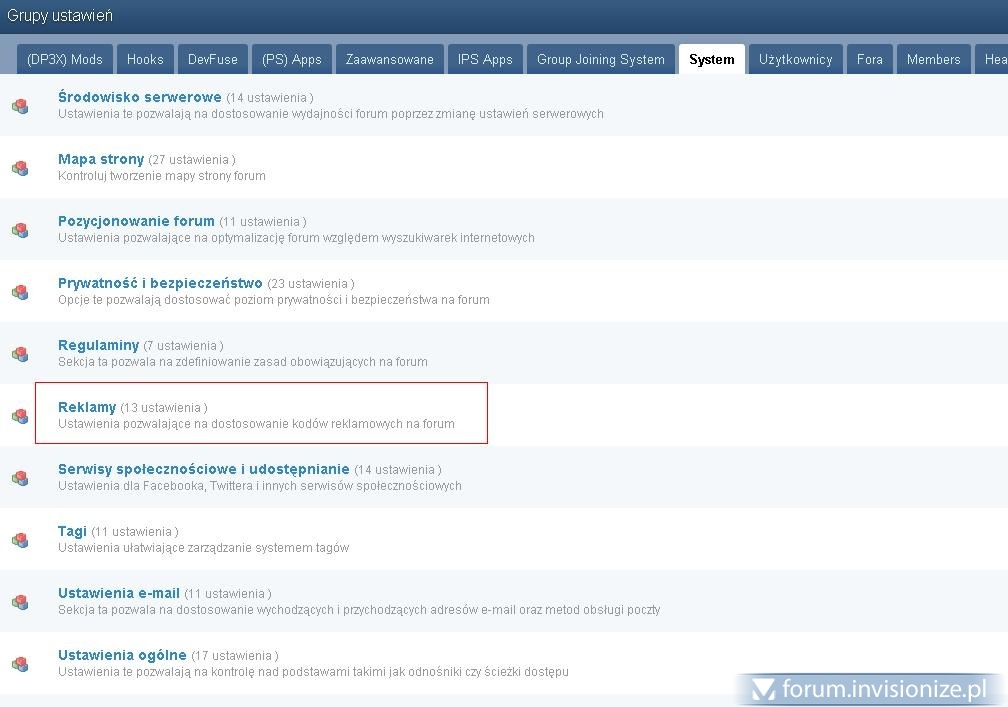Click the icon next to Mapa strony
1008x707 pixels.
click(x=20, y=168)
